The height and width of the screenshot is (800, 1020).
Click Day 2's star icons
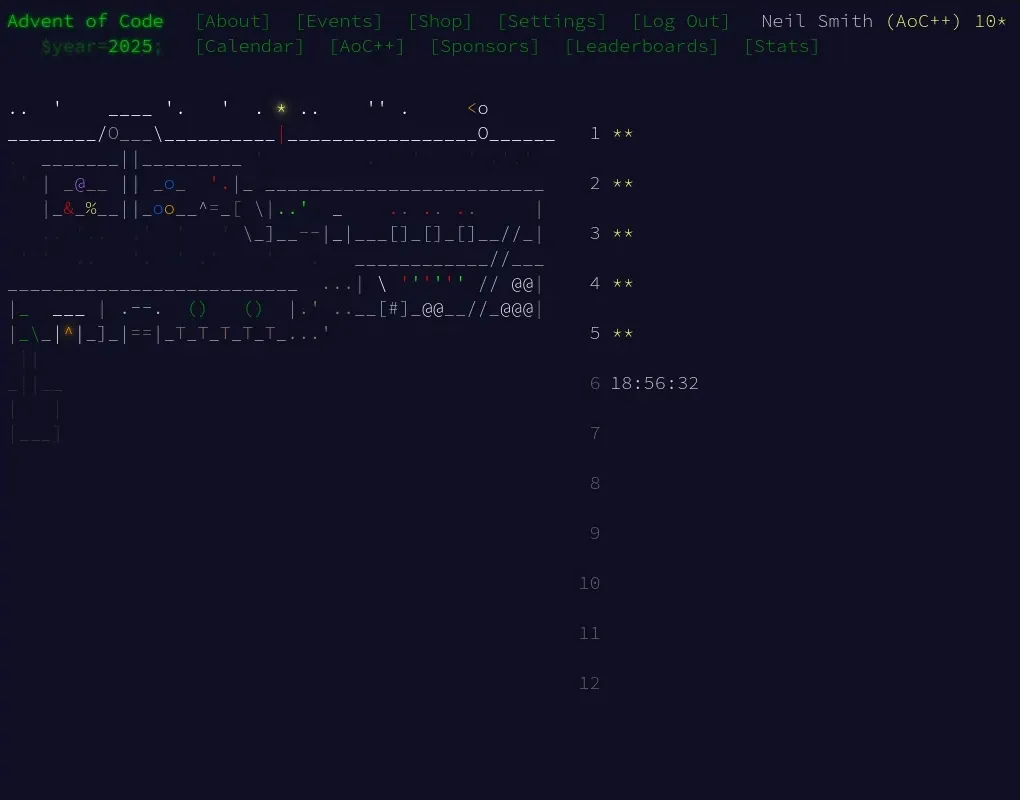[622, 183]
